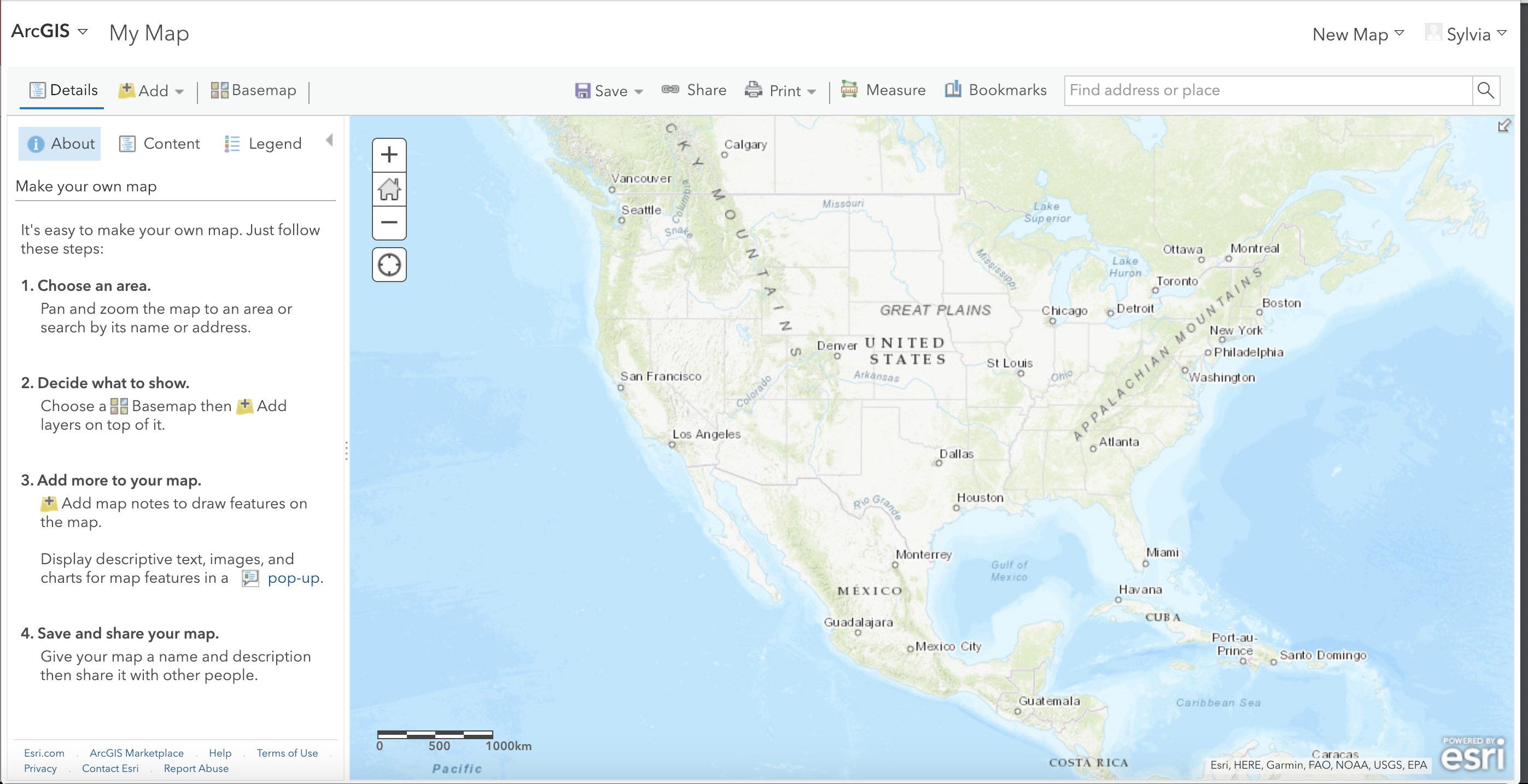
Task: Select the About tab
Action: (x=60, y=144)
